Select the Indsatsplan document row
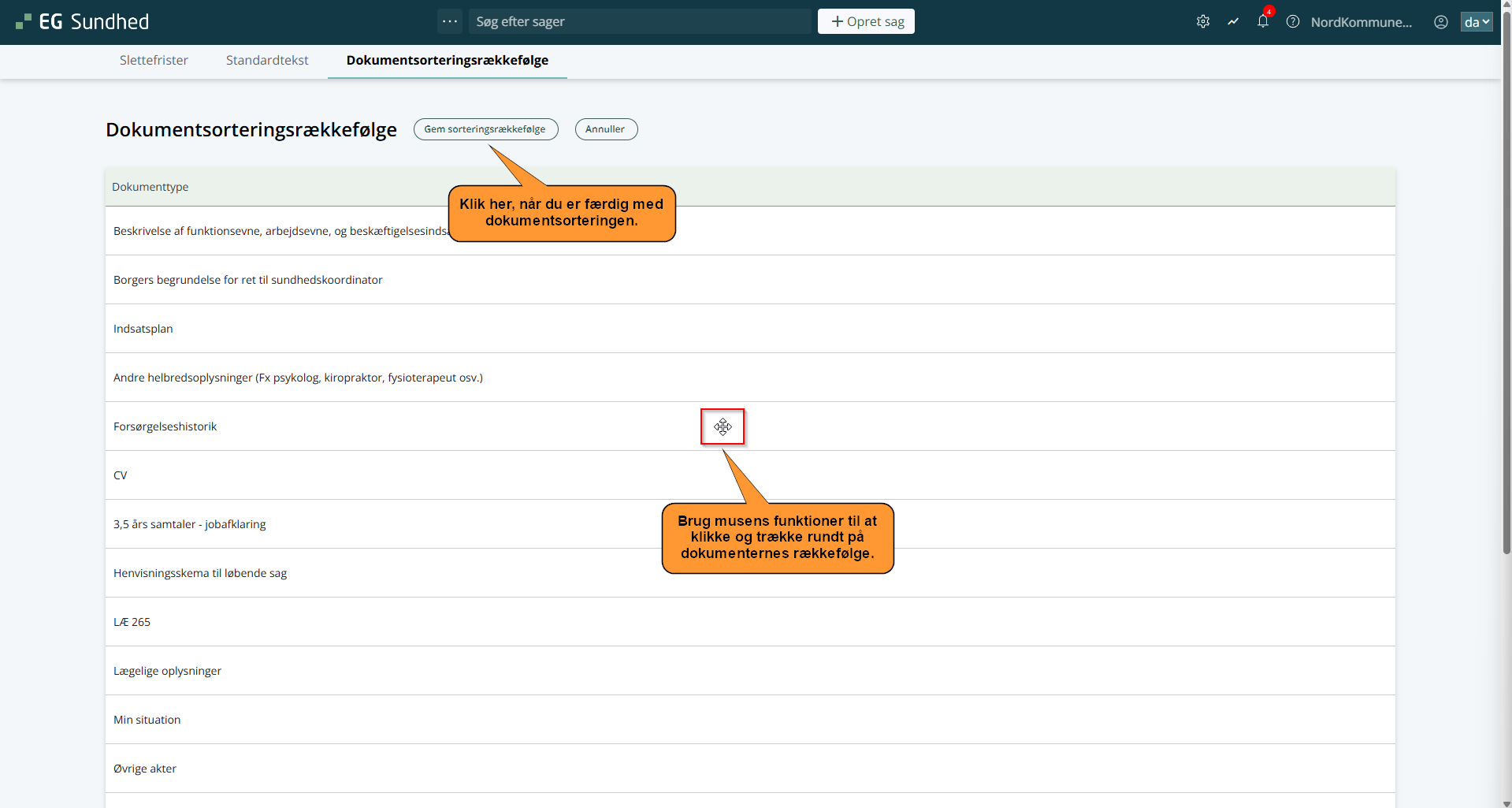This screenshot has width=1512, height=808. 143,329
